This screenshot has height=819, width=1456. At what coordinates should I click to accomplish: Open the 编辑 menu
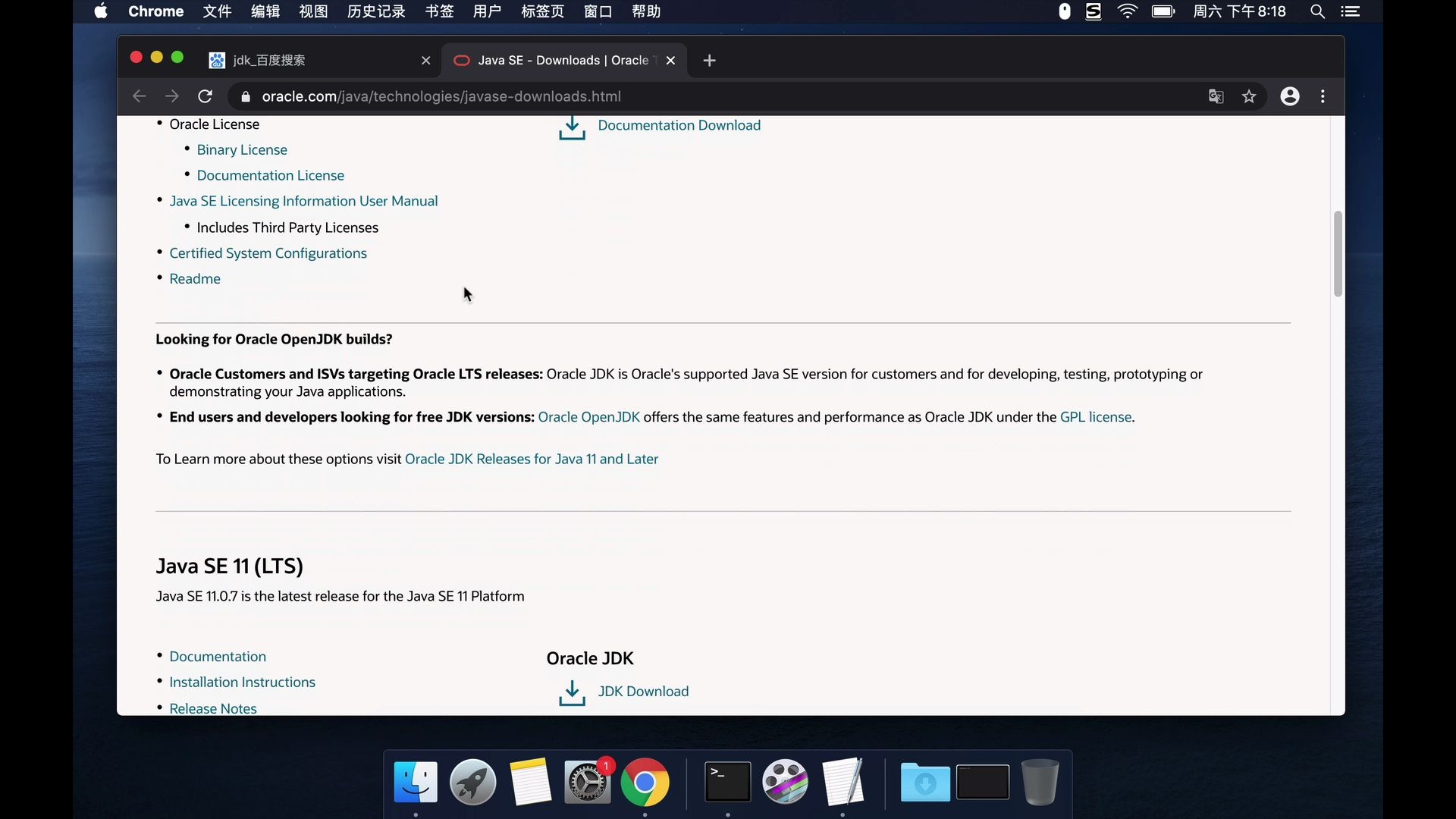coord(265,11)
